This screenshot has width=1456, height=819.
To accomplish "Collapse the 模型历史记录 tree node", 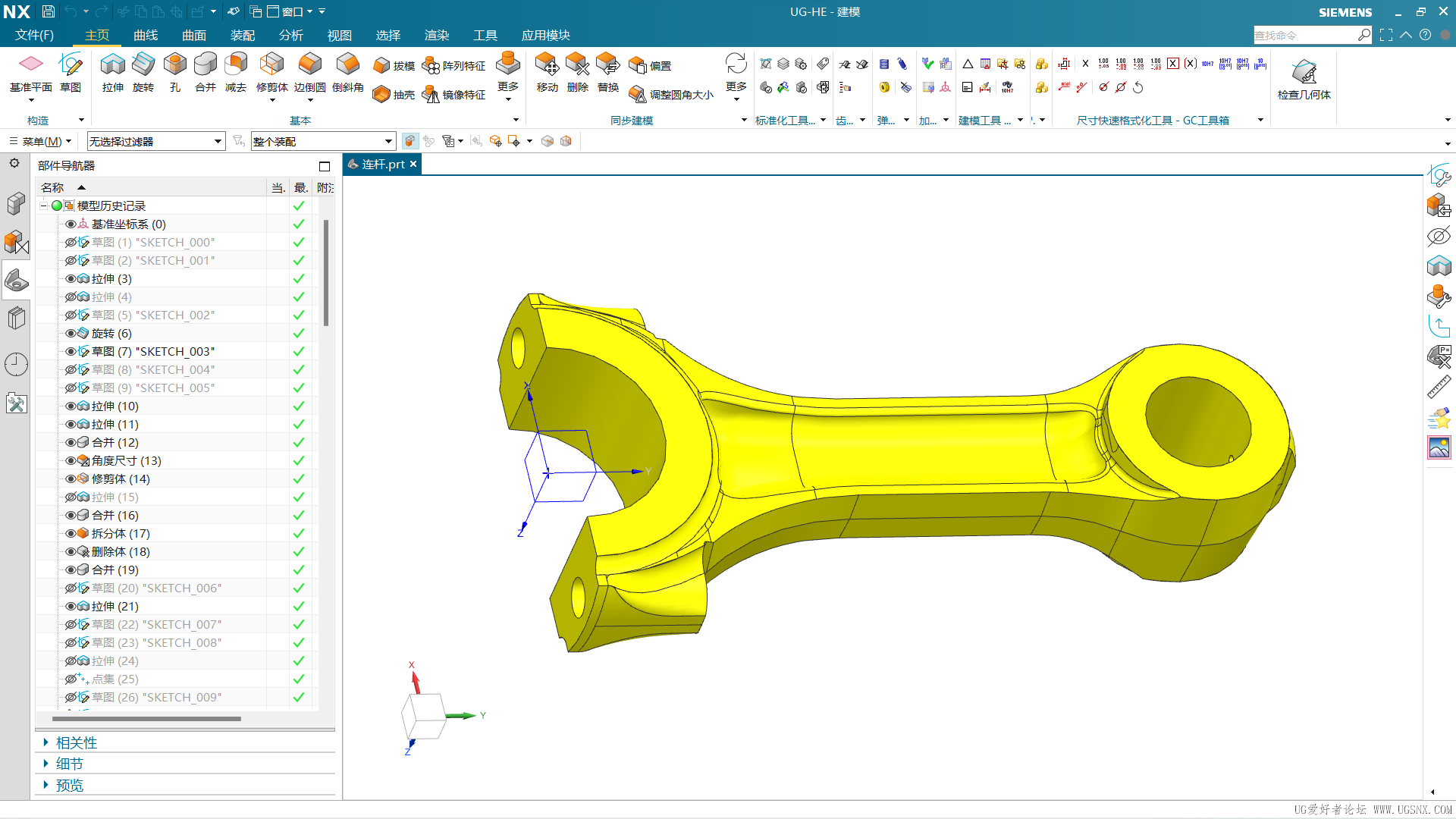I will tap(43, 206).
